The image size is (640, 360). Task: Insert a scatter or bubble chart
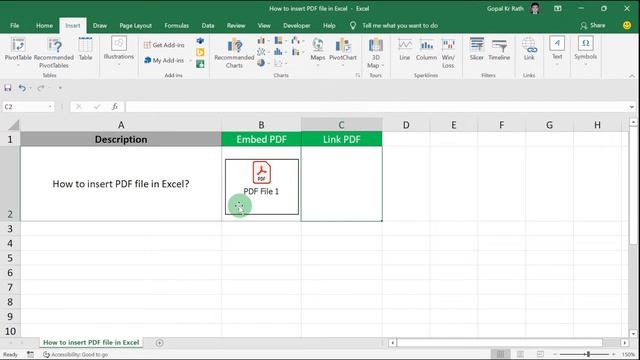[280, 63]
